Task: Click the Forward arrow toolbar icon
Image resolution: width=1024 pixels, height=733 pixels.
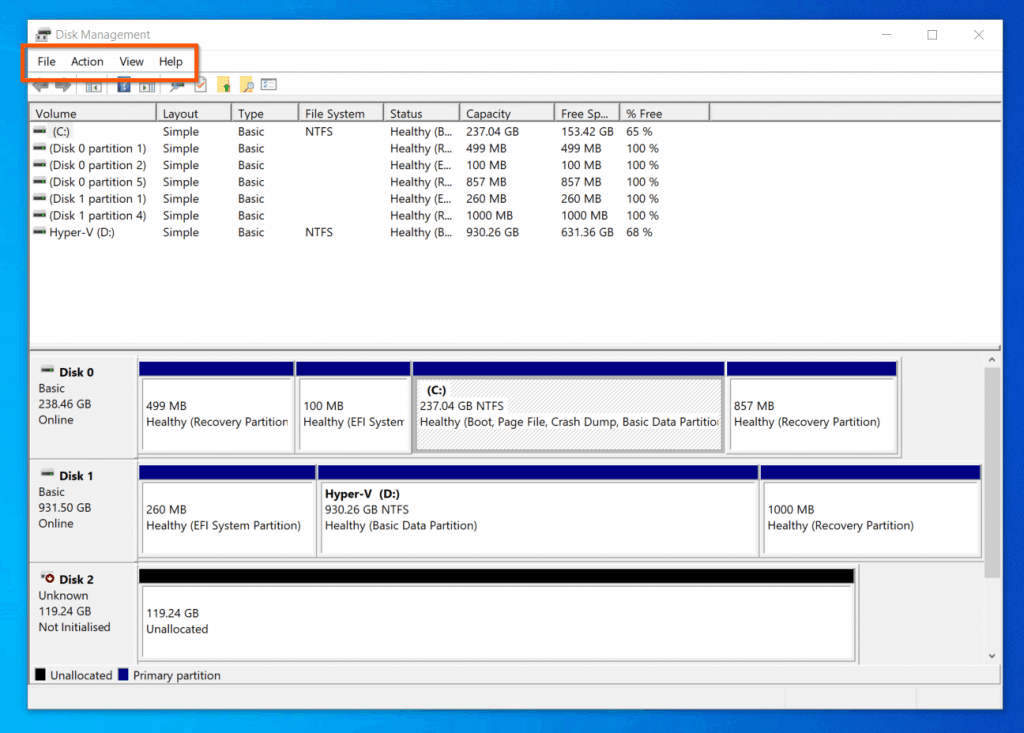Action: pyautogui.click(x=63, y=86)
